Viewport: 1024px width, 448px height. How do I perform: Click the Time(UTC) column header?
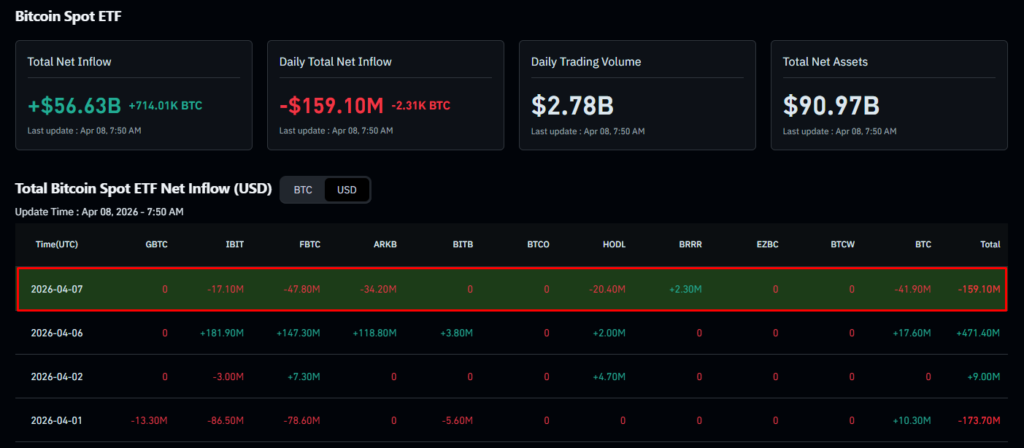57,244
